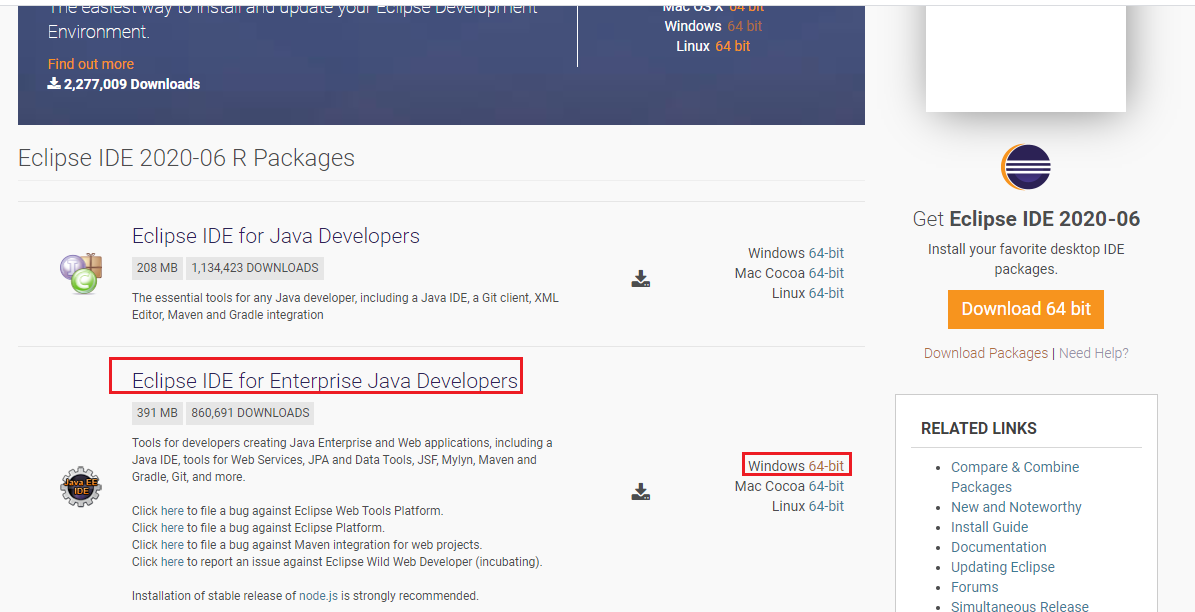
Task: Open Eclipse IDE for Java Developers title
Action: point(276,236)
